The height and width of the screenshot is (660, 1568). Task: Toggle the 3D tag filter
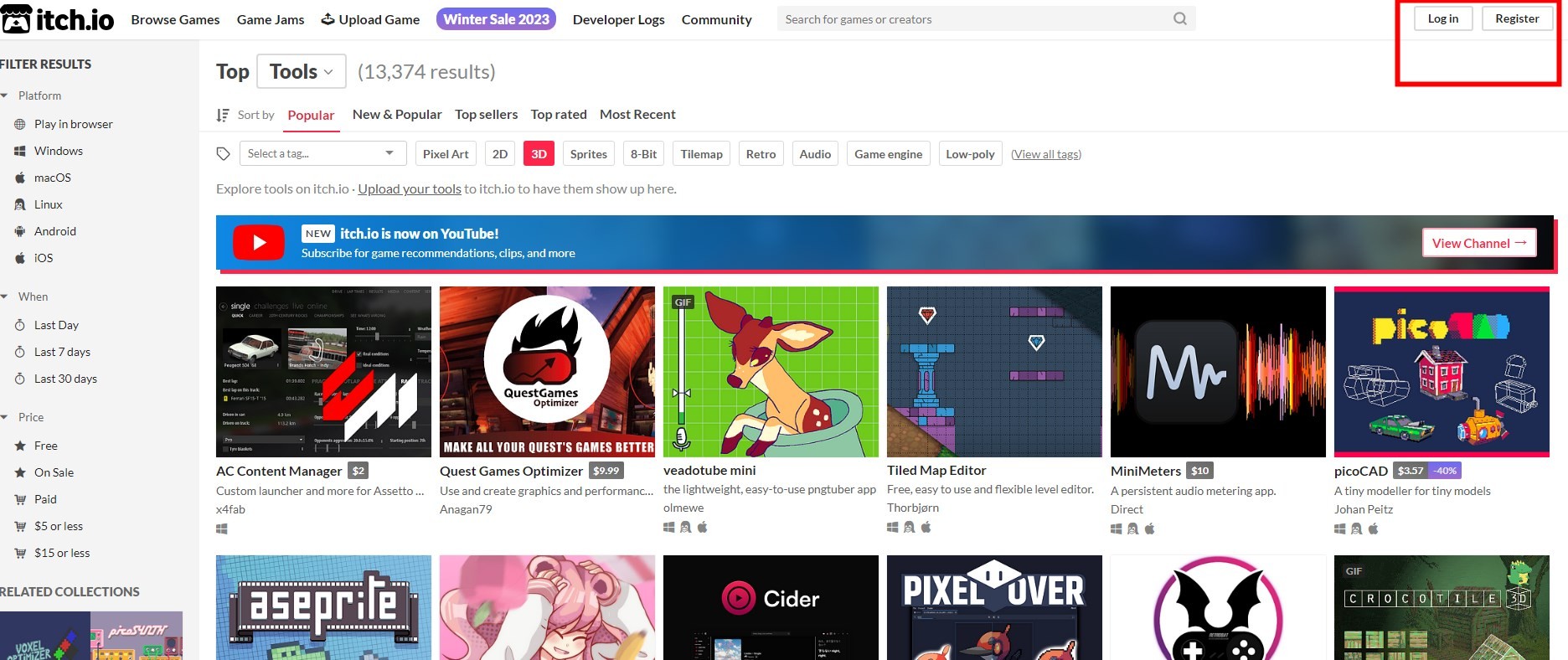tap(539, 154)
